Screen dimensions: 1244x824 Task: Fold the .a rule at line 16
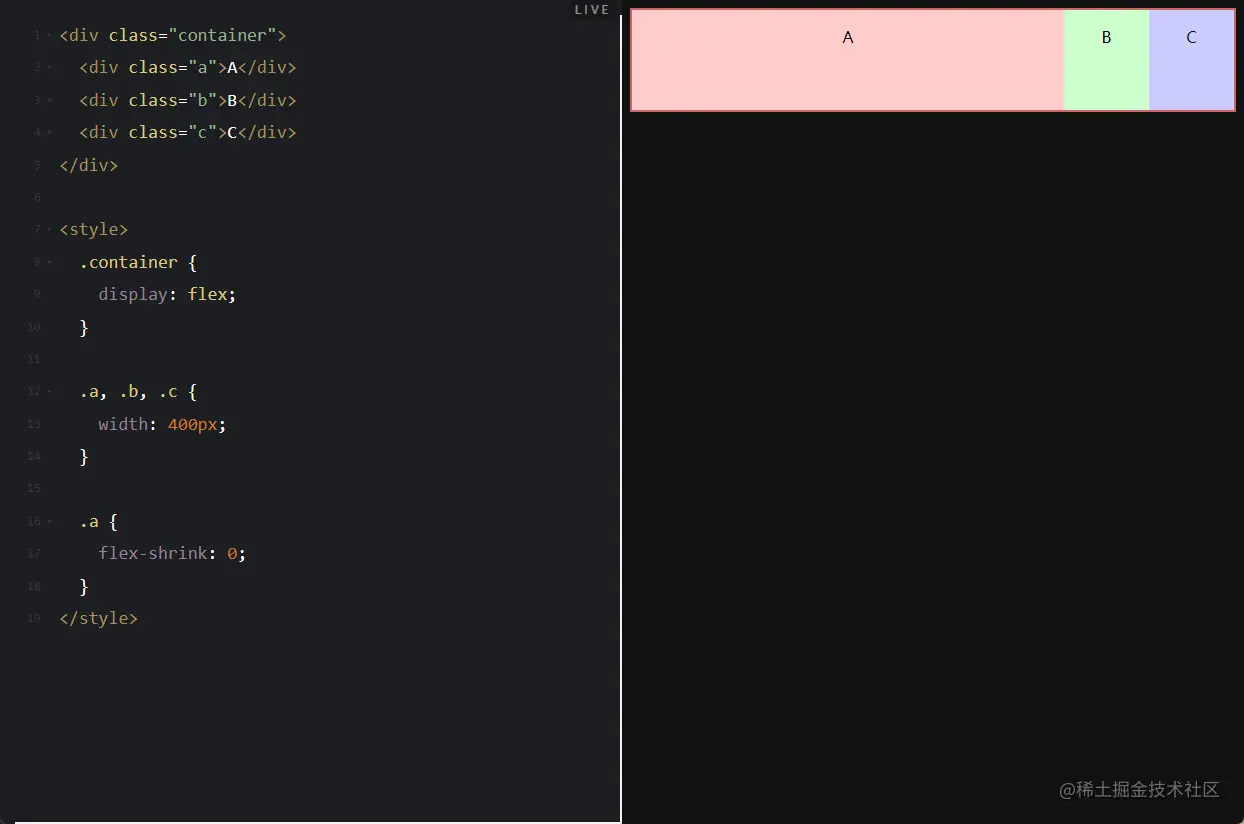(x=49, y=521)
